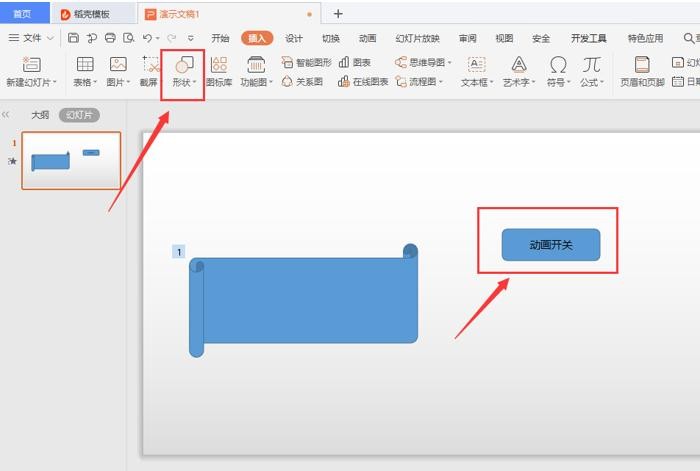Click the 动画开关 button shape on slide
Screen dimensions: 700x471
point(550,245)
